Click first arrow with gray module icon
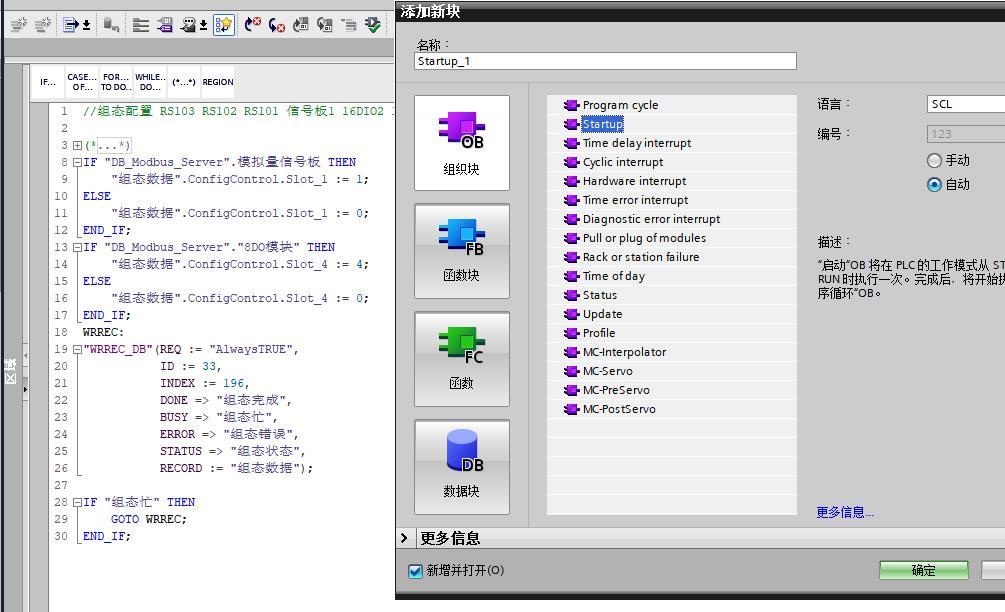Image resolution: width=1005 pixels, height=612 pixels. (x=301, y=25)
